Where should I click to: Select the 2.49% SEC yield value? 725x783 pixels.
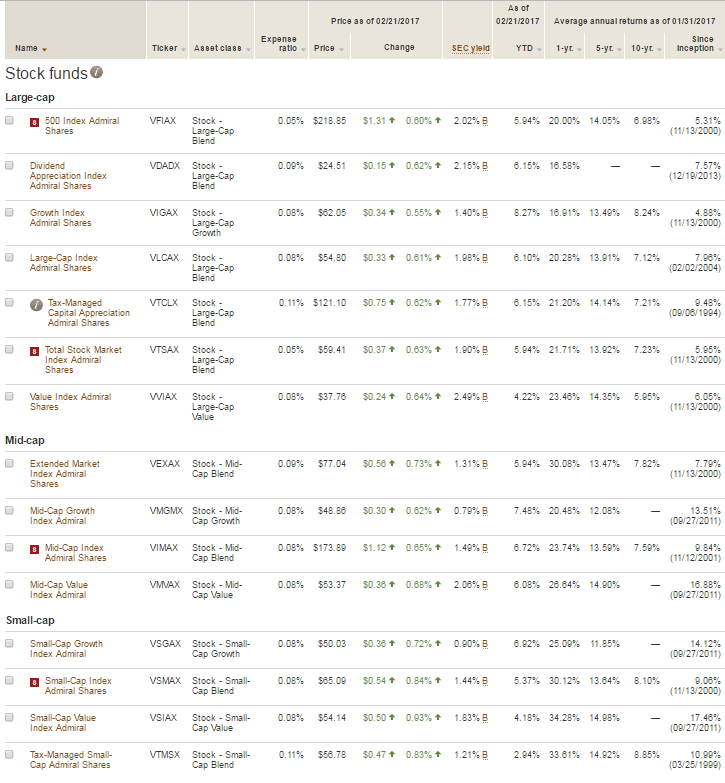[466, 397]
